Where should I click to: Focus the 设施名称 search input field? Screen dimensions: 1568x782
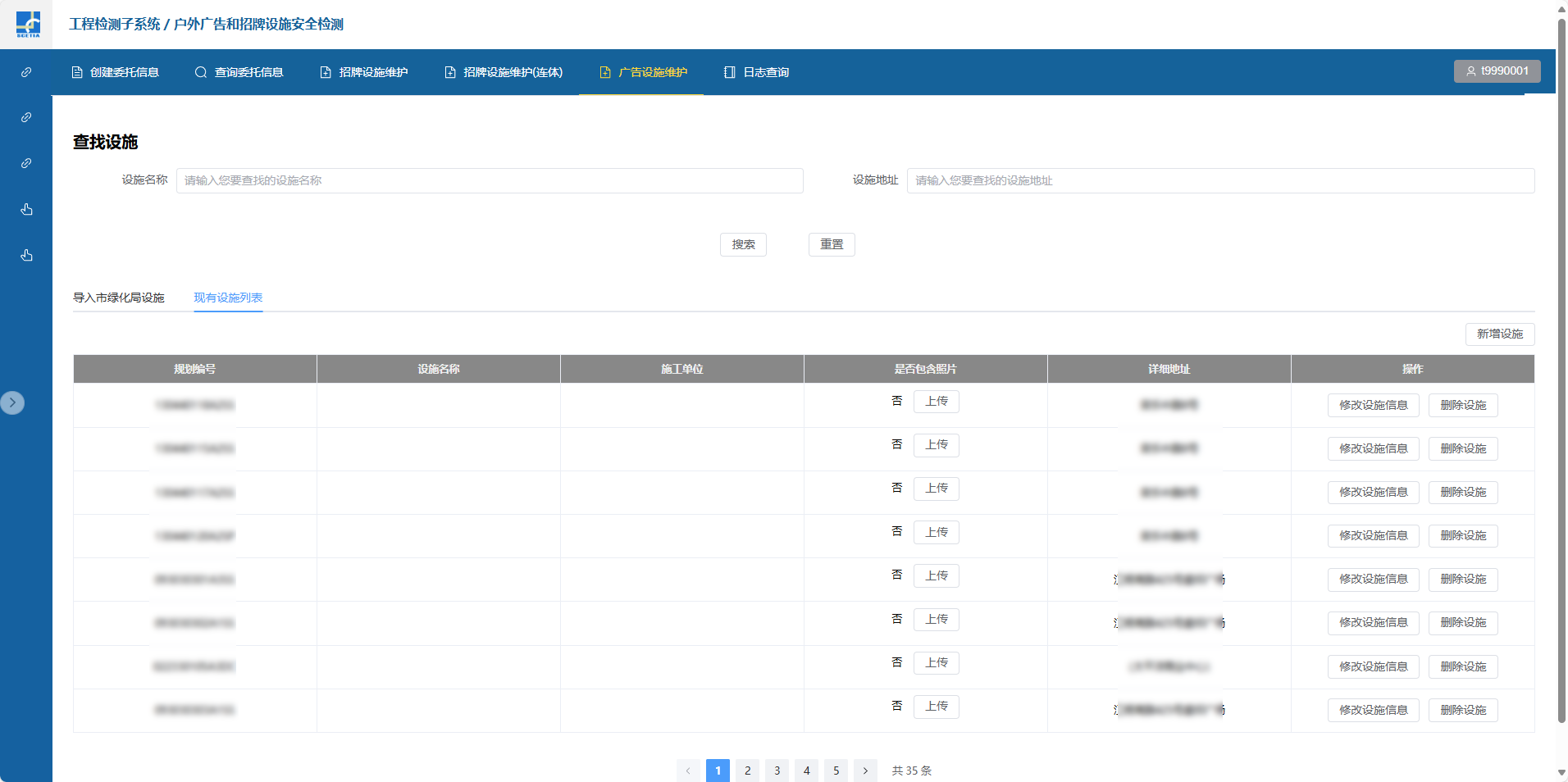[x=490, y=180]
